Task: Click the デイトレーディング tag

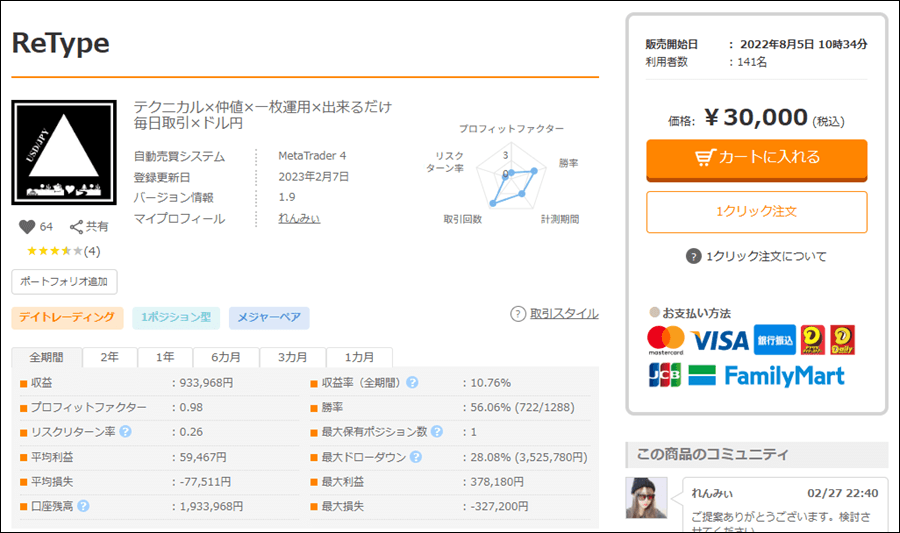Action: [67, 318]
